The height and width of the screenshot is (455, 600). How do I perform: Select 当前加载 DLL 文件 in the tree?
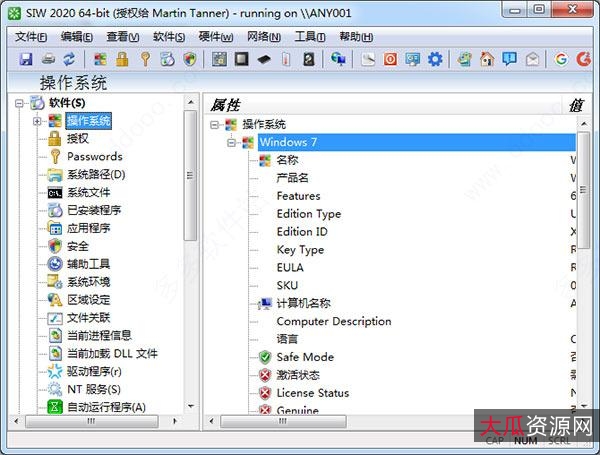click(112, 354)
